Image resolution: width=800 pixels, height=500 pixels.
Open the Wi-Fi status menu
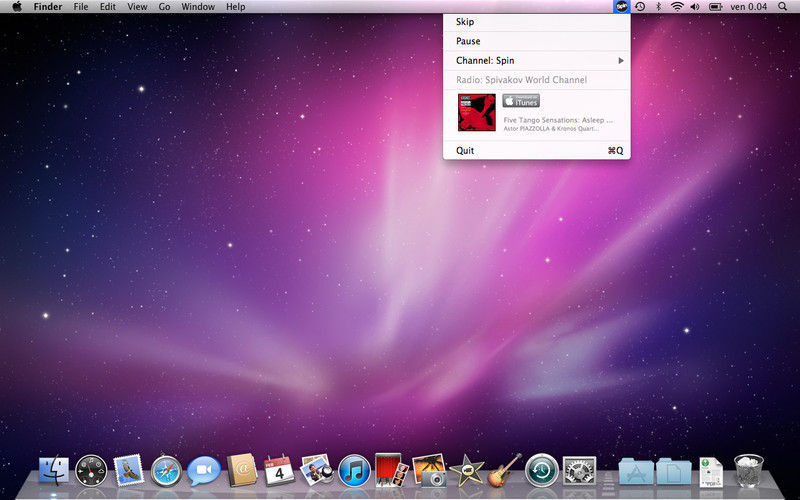coord(676,7)
